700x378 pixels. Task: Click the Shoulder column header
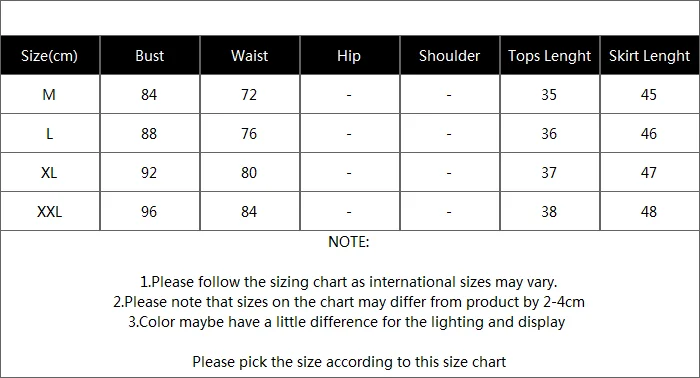[450, 56]
